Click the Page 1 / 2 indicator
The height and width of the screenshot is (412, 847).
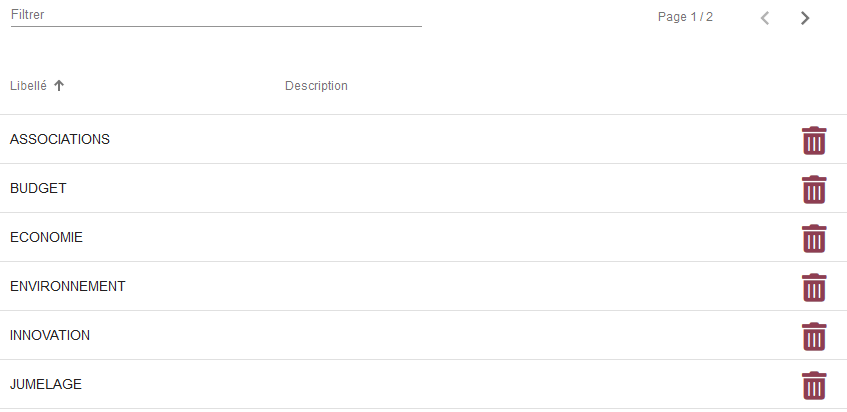[685, 18]
